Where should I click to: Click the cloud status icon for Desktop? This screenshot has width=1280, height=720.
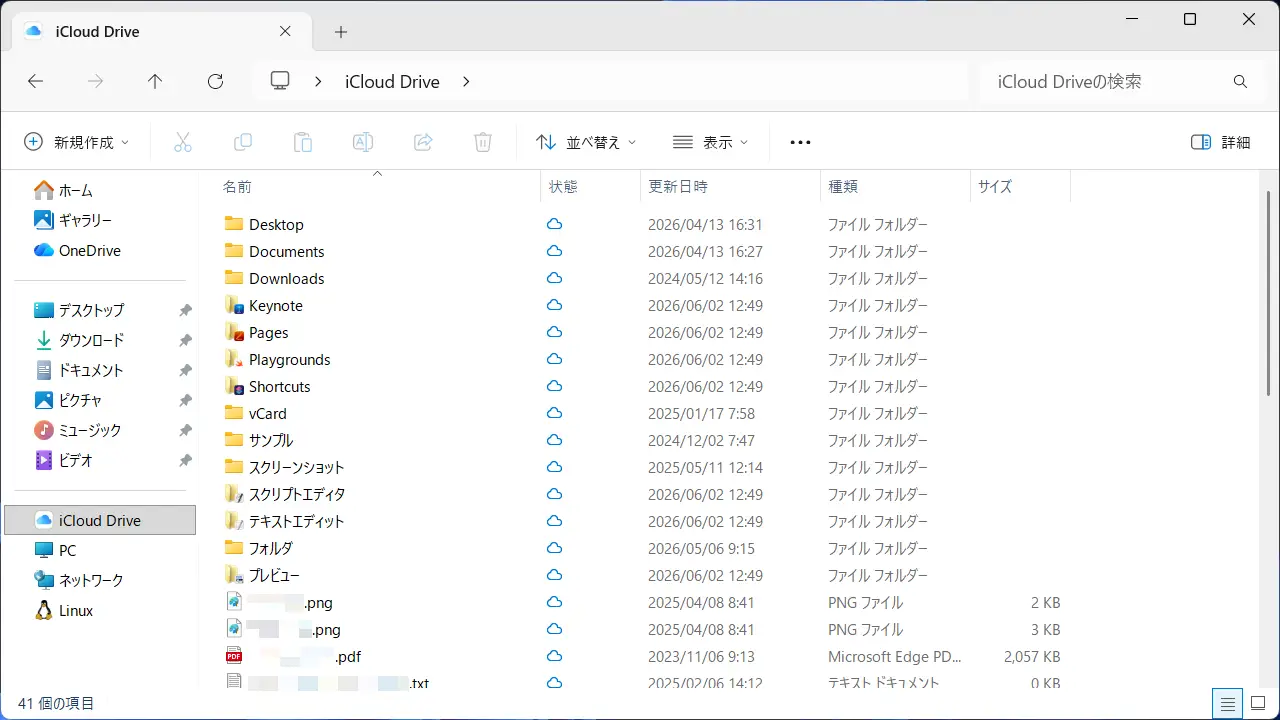(x=554, y=224)
